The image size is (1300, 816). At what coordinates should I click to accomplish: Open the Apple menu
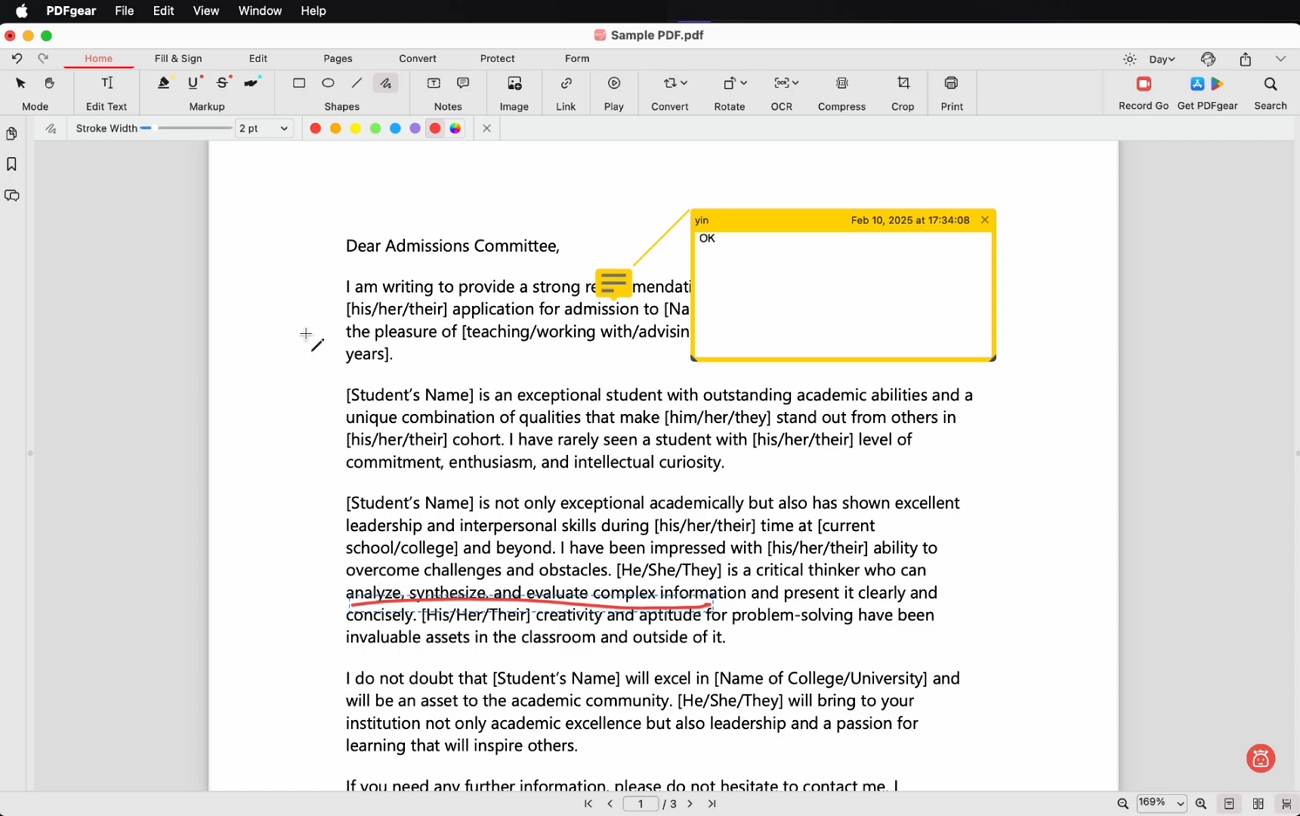22,11
